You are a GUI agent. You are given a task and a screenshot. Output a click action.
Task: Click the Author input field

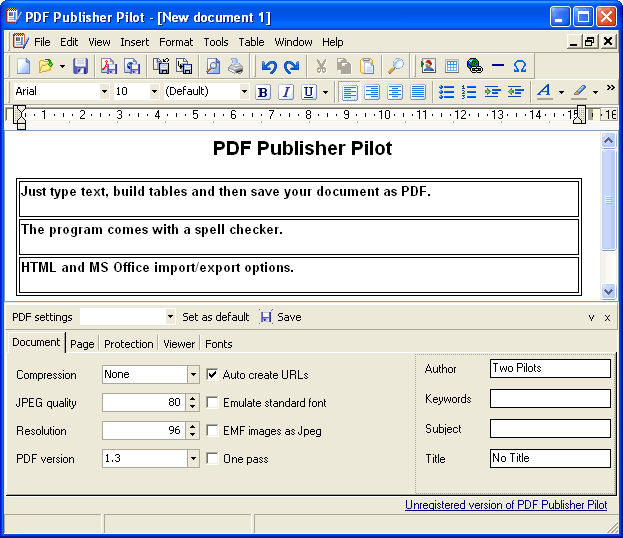(550, 368)
